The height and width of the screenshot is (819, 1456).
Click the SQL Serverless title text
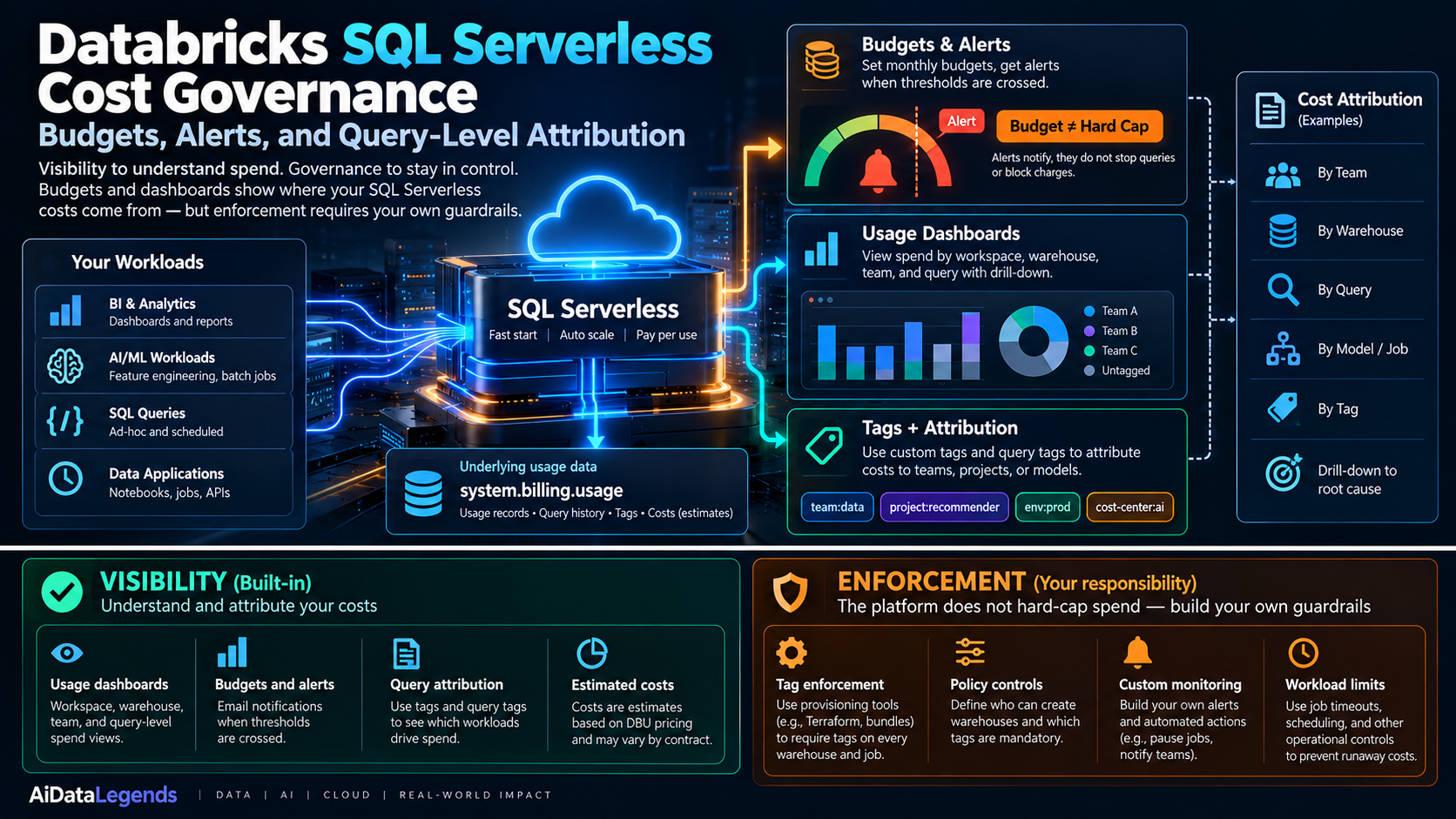(593, 309)
